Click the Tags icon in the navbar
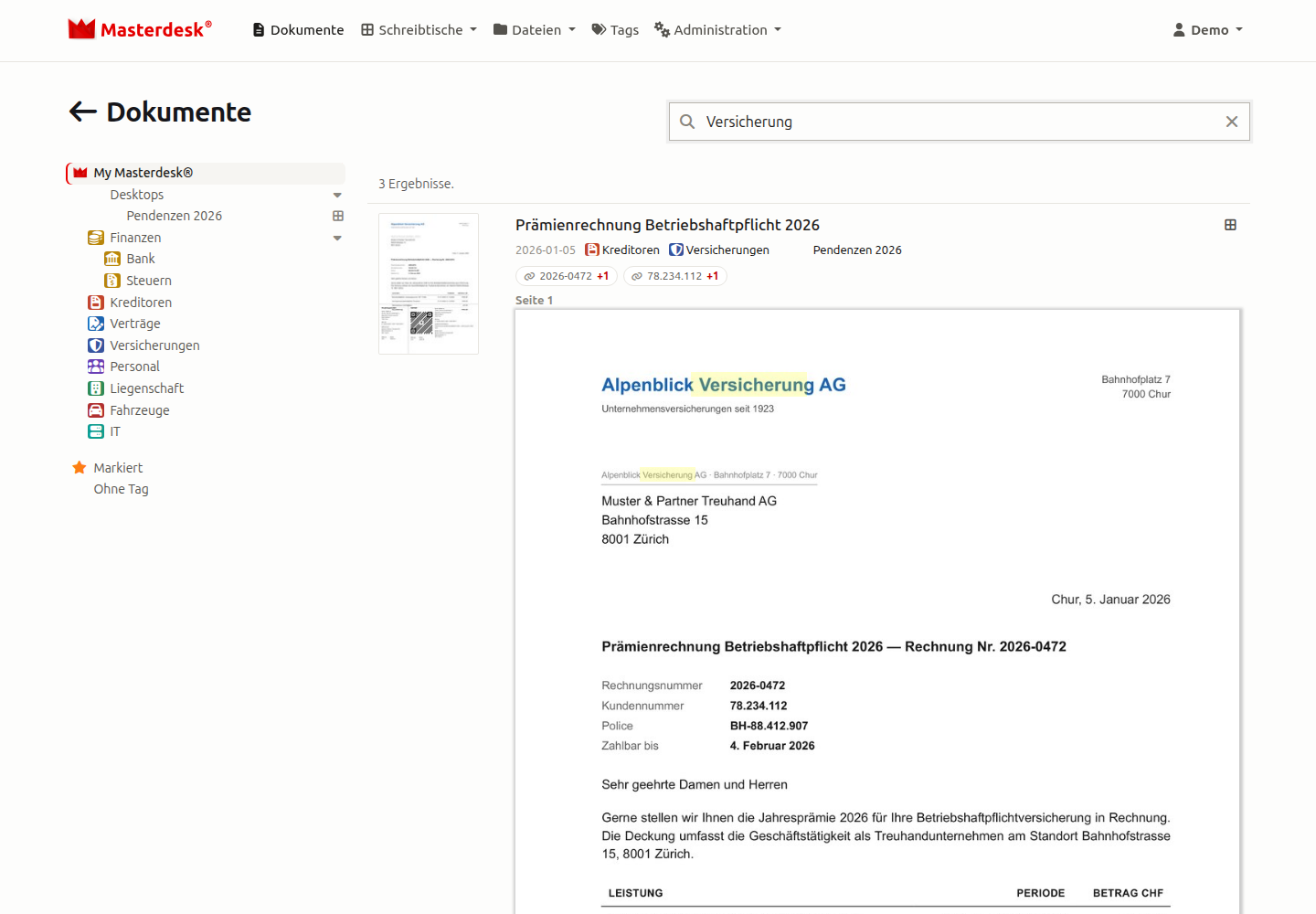The width and height of the screenshot is (1316, 914). tap(599, 29)
